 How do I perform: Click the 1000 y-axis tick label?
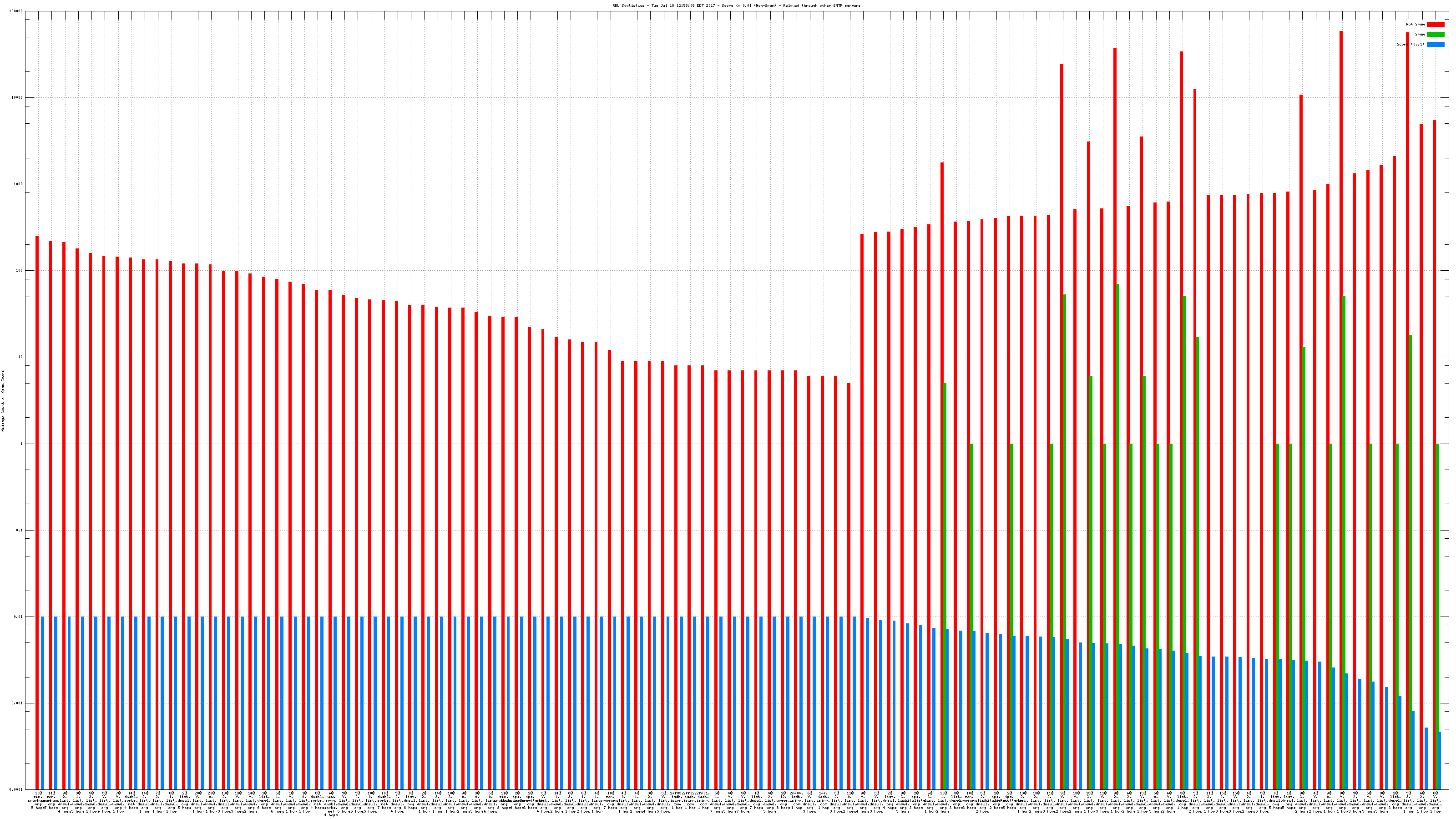pos(19,184)
